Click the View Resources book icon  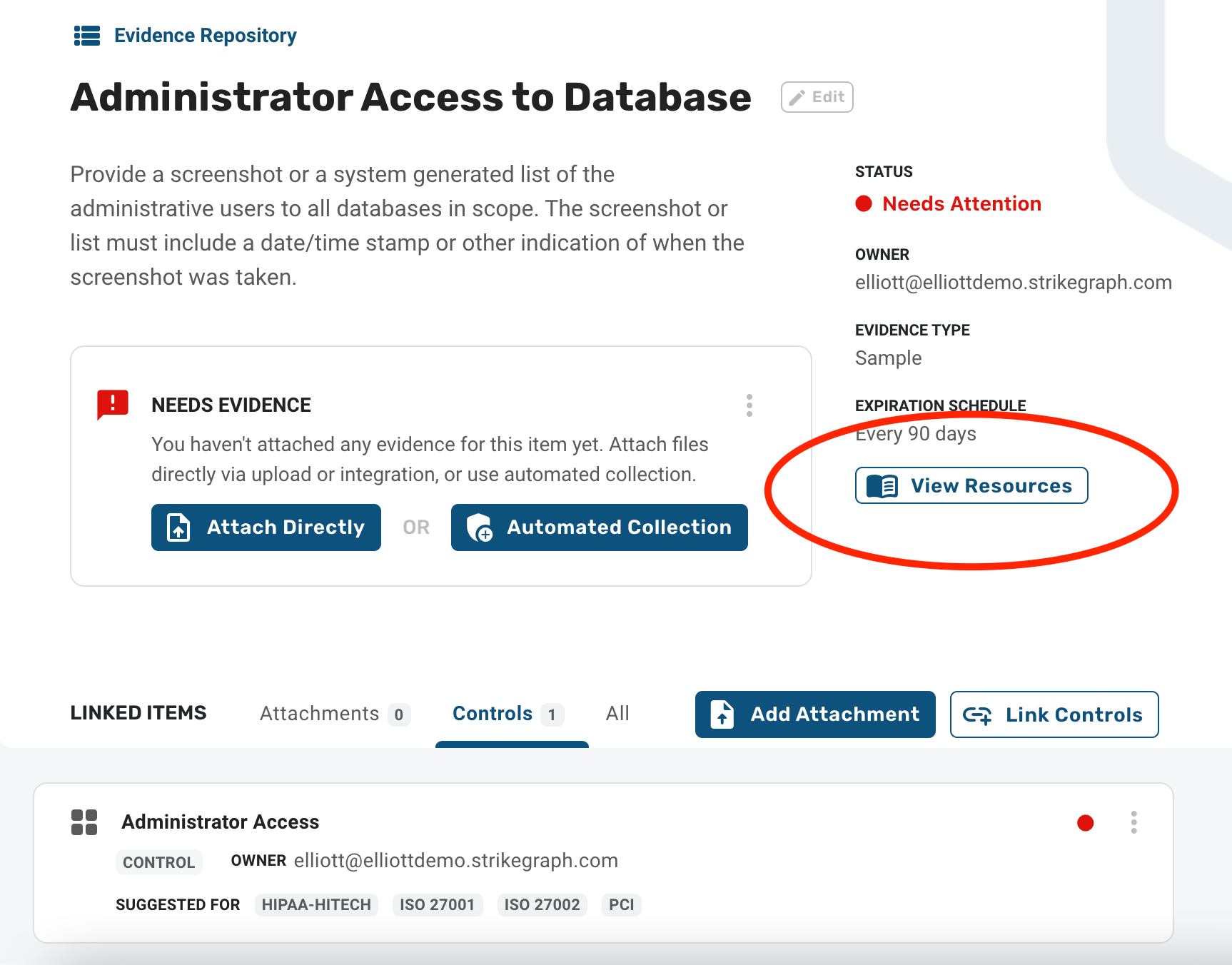[x=882, y=486]
